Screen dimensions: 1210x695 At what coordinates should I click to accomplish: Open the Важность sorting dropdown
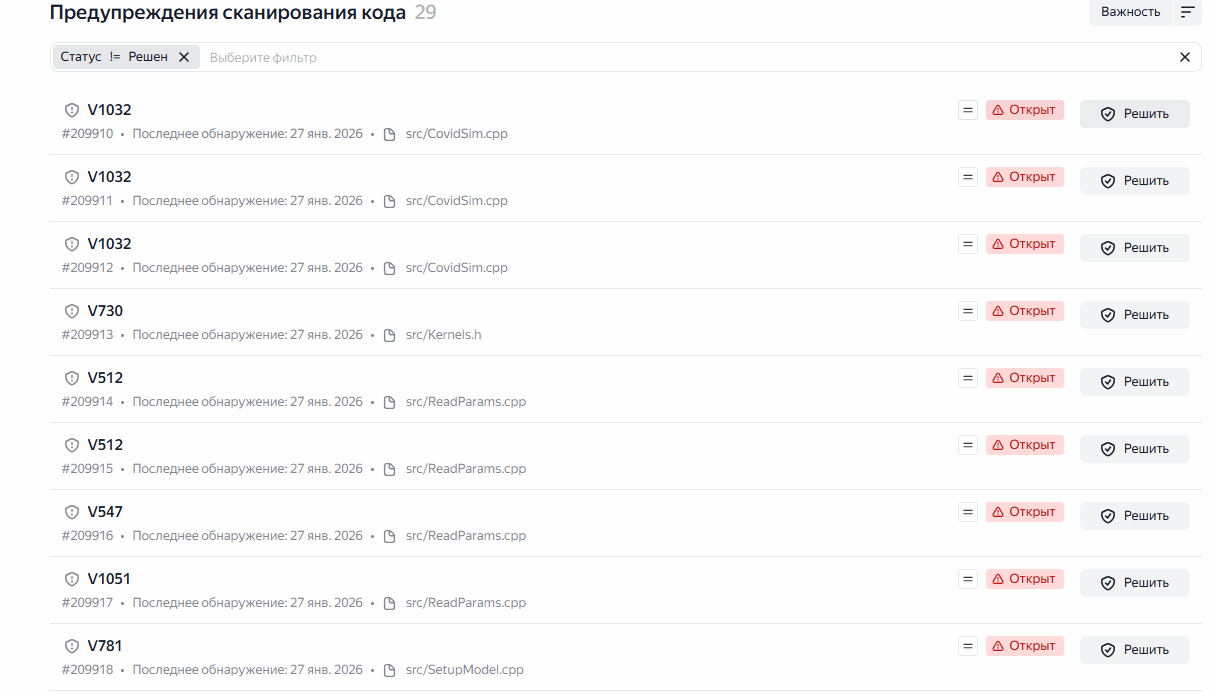pyautogui.click(x=1131, y=12)
